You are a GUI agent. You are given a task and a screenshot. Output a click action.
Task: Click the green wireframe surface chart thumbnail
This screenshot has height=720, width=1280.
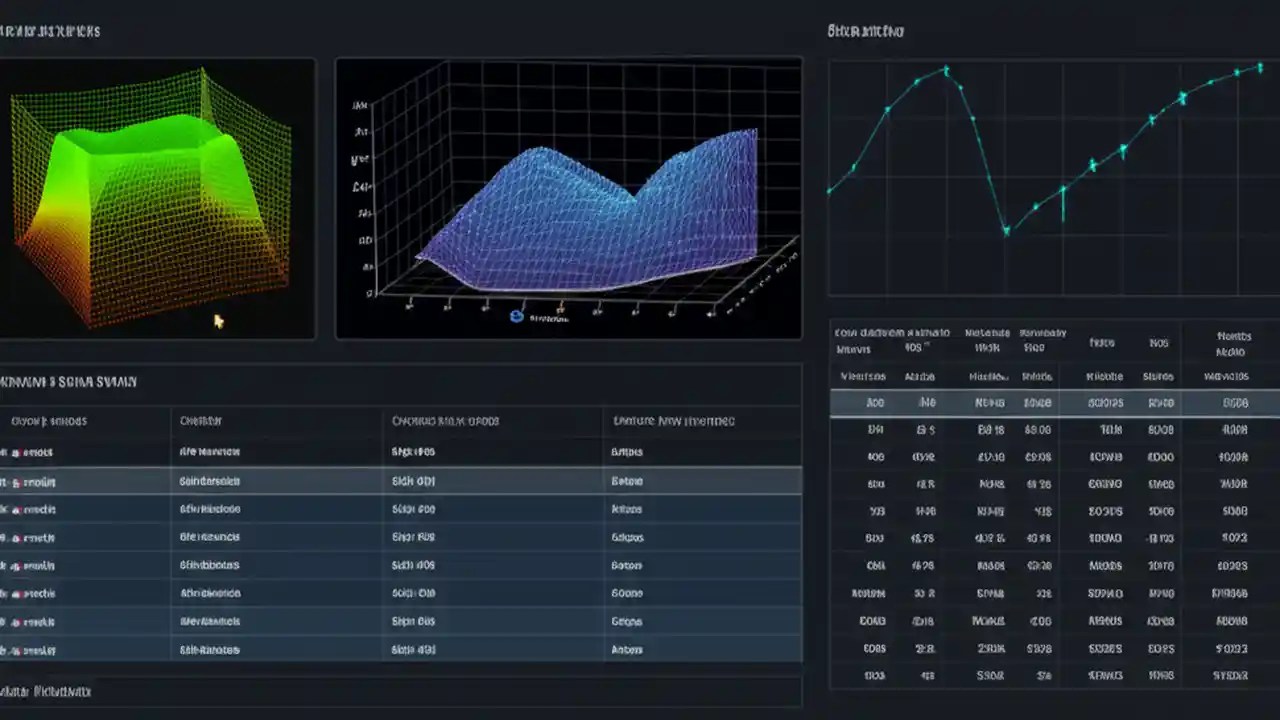point(158,198)
